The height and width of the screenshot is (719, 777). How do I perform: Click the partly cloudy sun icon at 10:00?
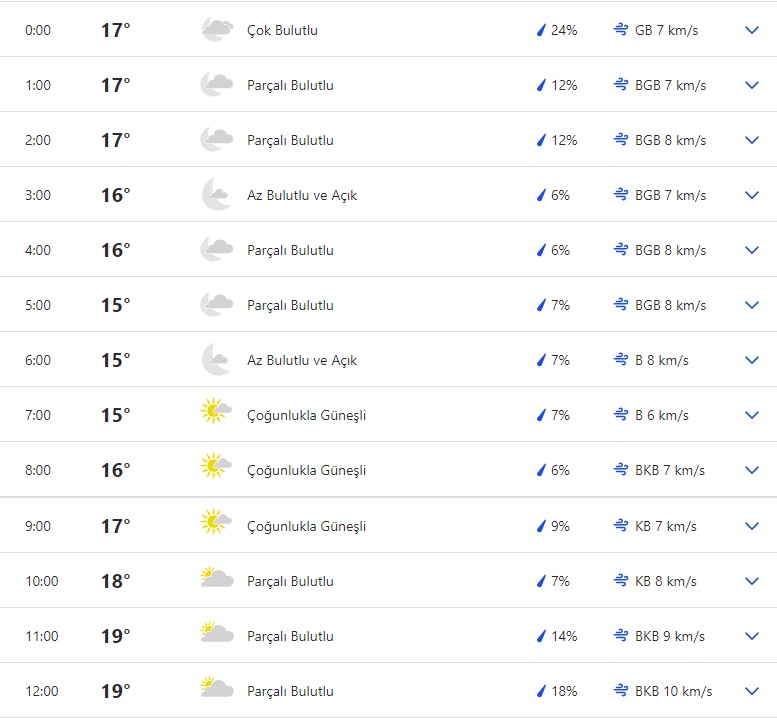coord(216,581)
